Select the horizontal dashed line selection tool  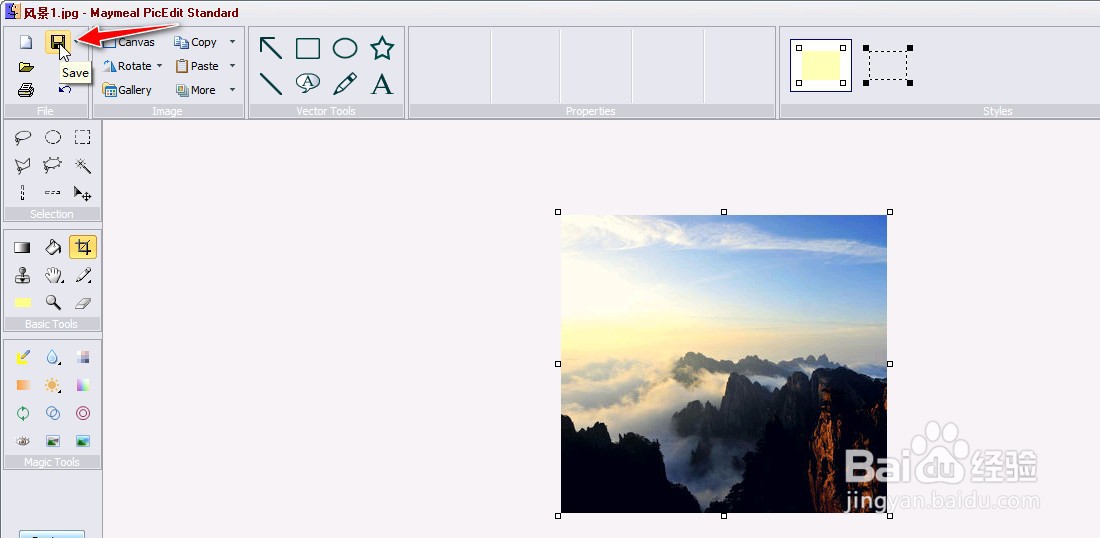53,192
